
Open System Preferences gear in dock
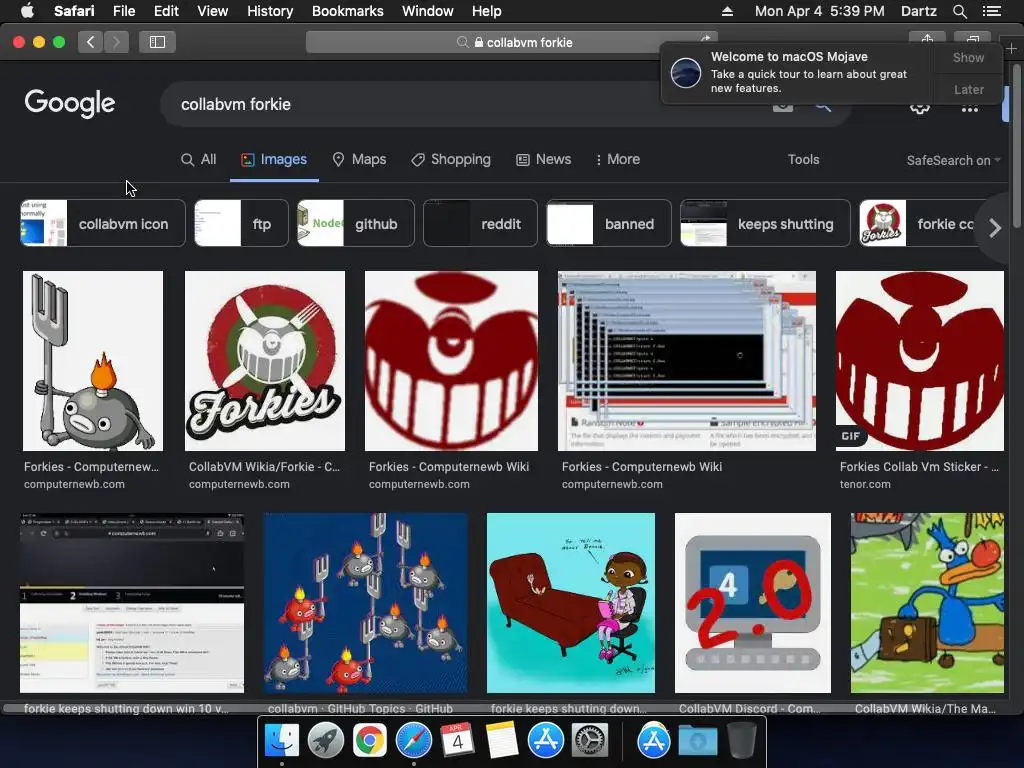[590, 741]
